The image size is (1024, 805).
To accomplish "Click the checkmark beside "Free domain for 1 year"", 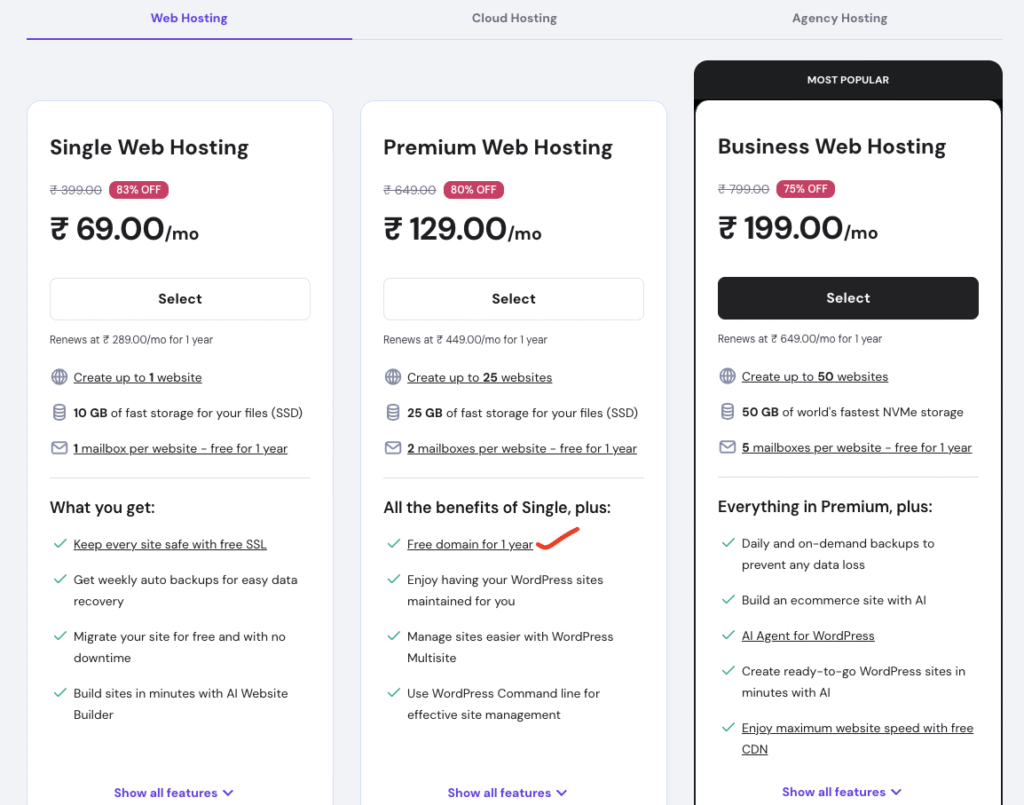I will (x=393, y=544).
